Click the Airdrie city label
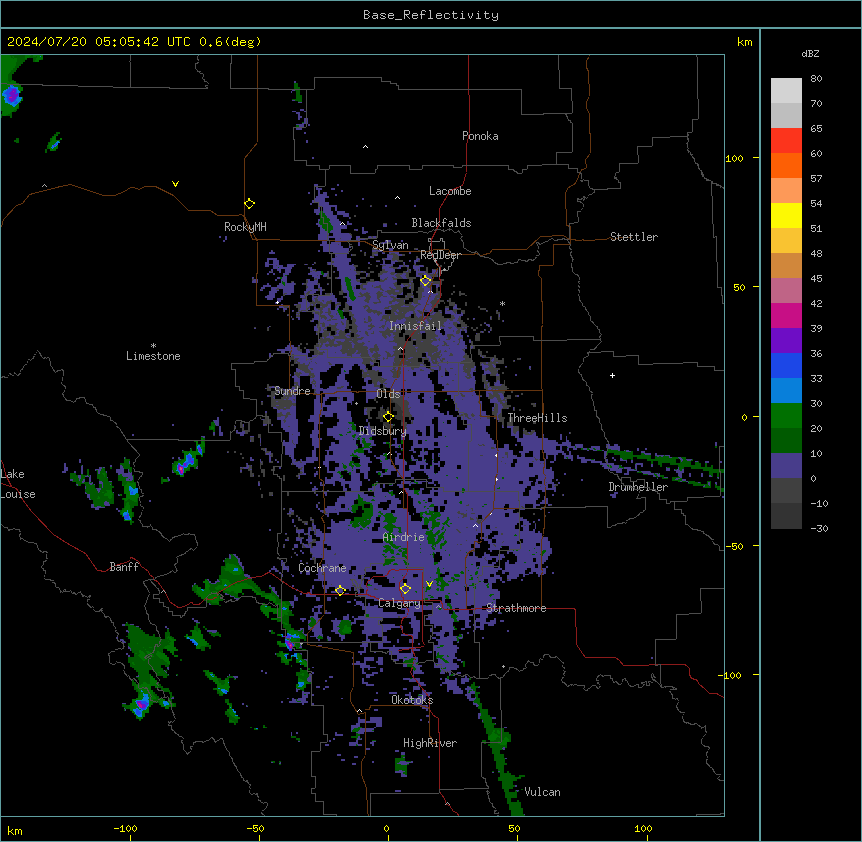 pos(403,537)
